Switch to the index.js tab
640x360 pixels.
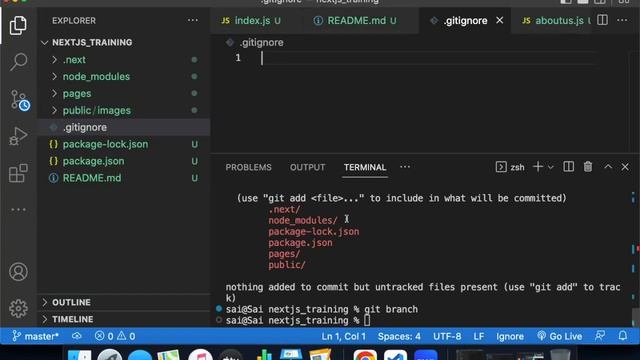[x=251, y=20]
